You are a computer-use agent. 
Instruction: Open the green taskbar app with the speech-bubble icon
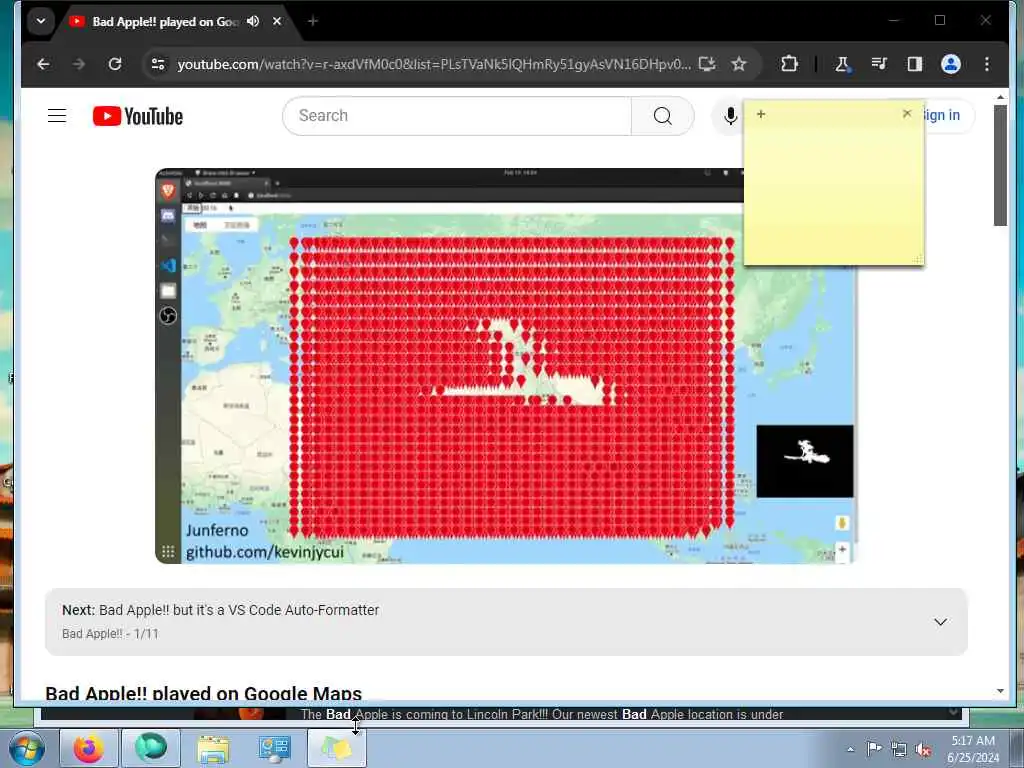(151, 748)
